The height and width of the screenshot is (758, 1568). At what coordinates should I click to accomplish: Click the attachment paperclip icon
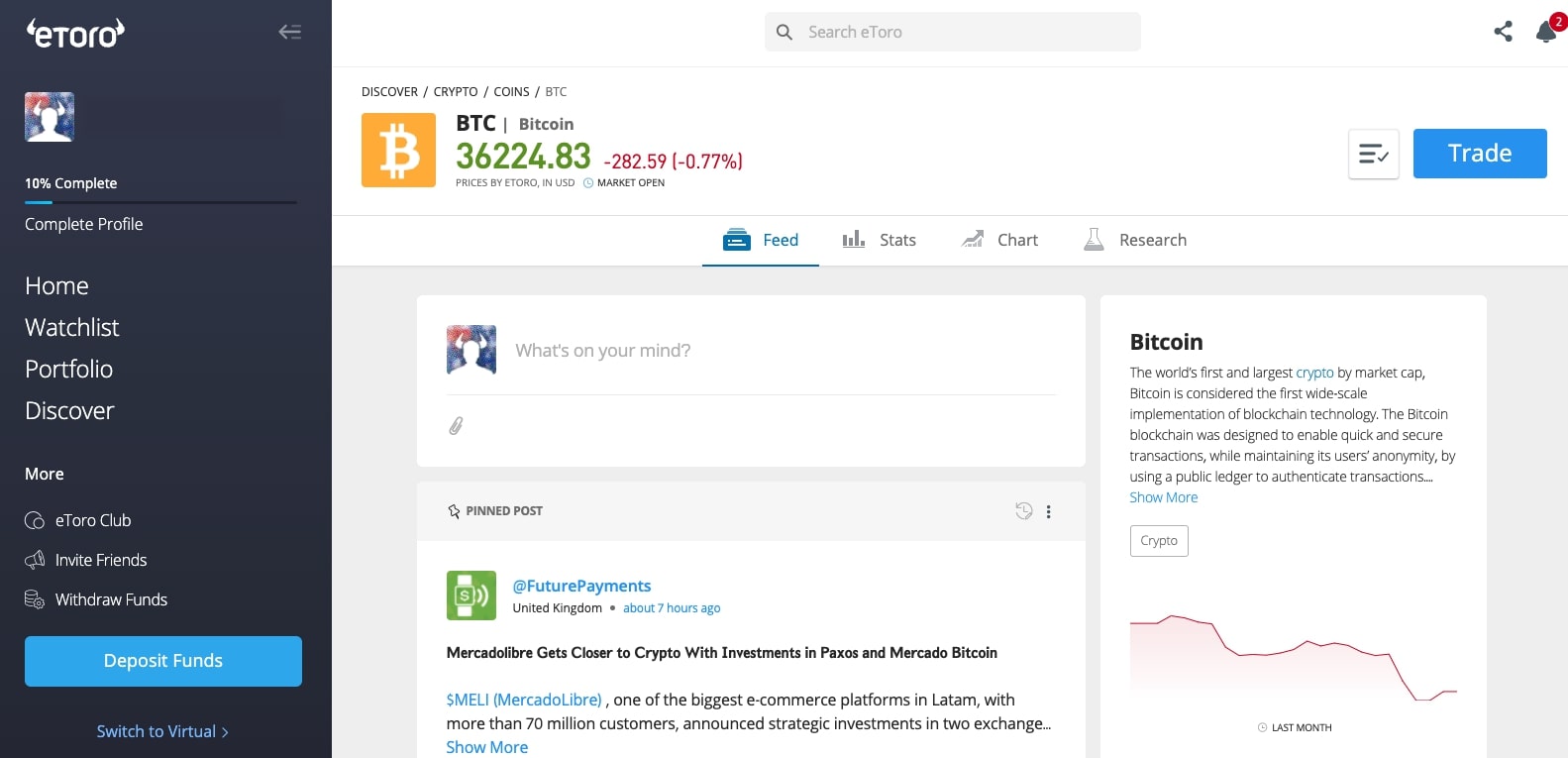(456, 426)
